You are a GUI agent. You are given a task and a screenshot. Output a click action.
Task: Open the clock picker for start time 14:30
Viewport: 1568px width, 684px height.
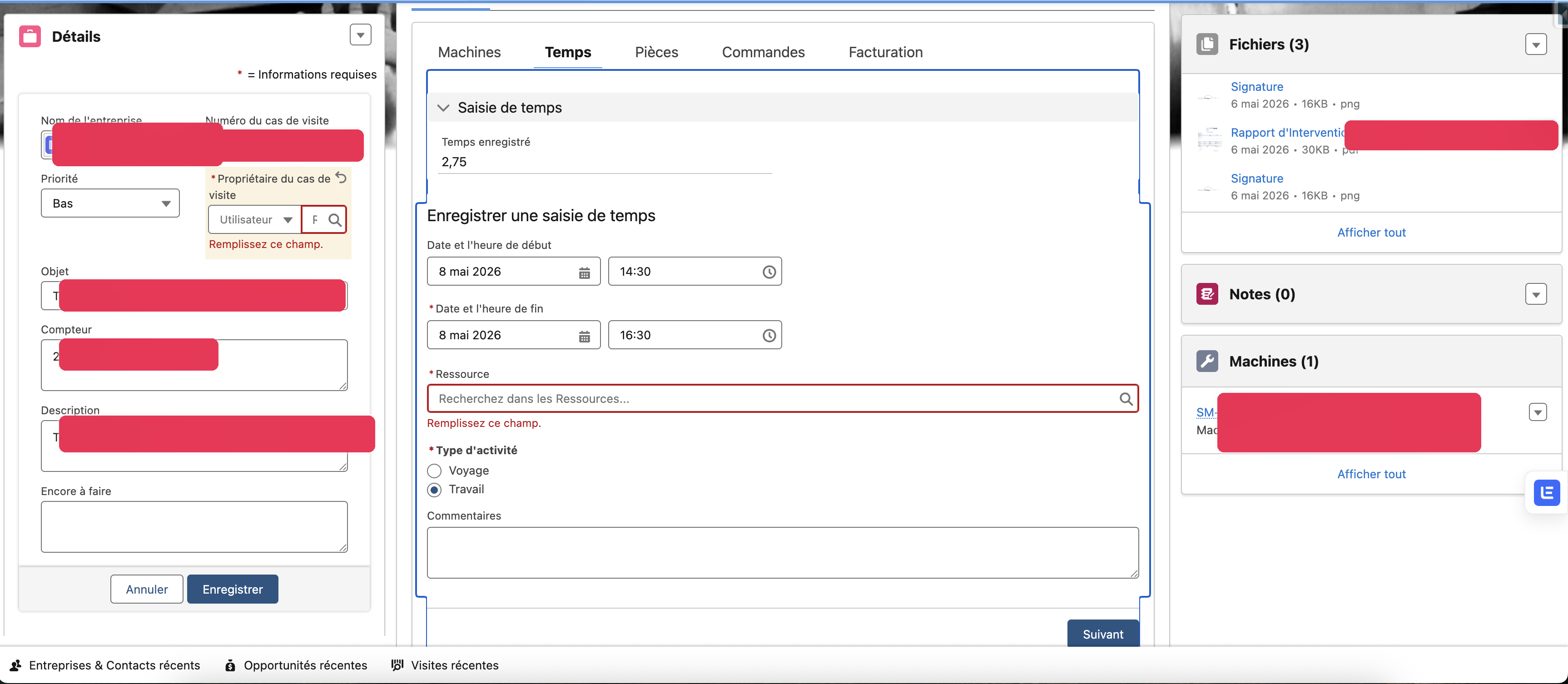click(769, 272)
